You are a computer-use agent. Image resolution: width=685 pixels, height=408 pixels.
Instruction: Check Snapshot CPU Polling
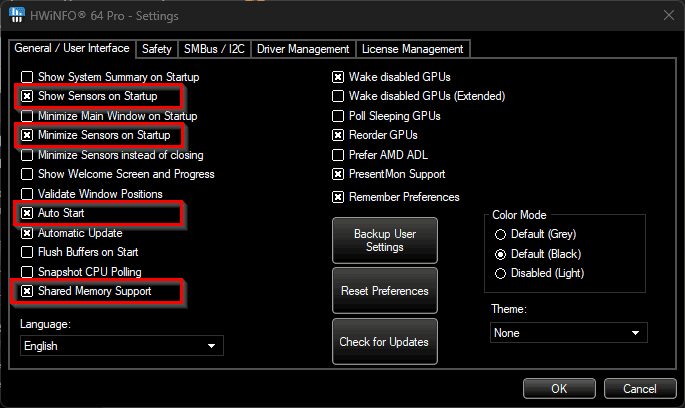point(27,272)
